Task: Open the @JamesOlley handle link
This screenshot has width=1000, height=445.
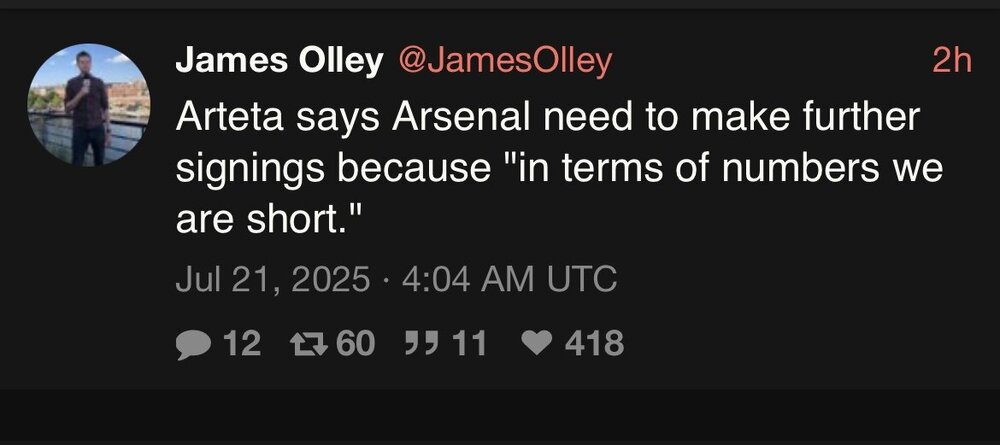Action: [x=504, y=62]
